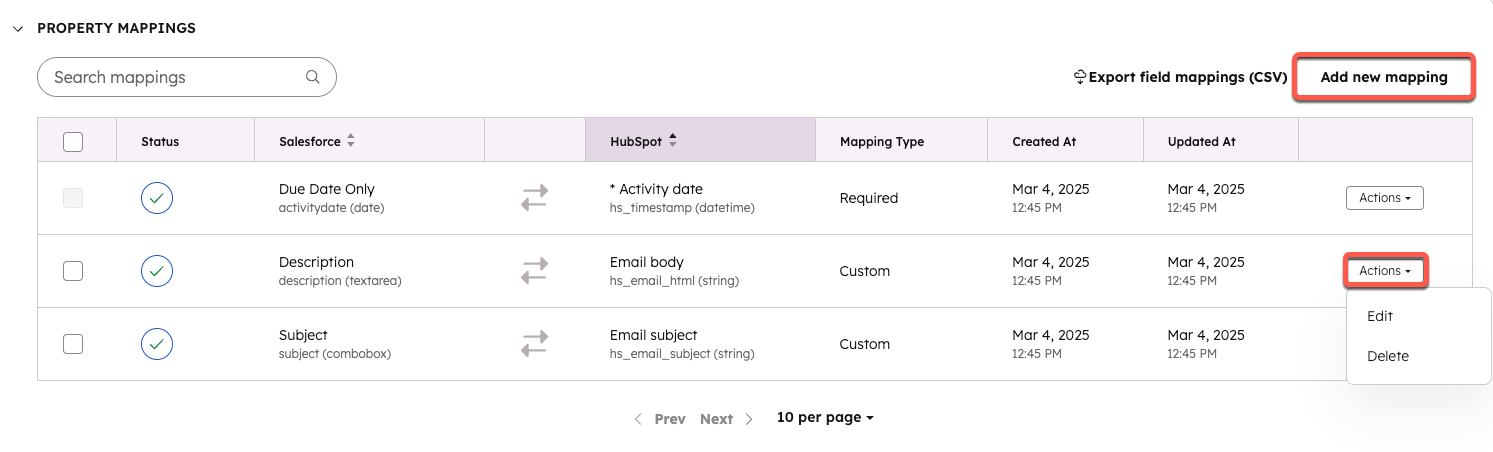Check the Description mapping row checkbox
Image resolution: width=1493 pixels, height=452 pixels.
click(73, 271)
